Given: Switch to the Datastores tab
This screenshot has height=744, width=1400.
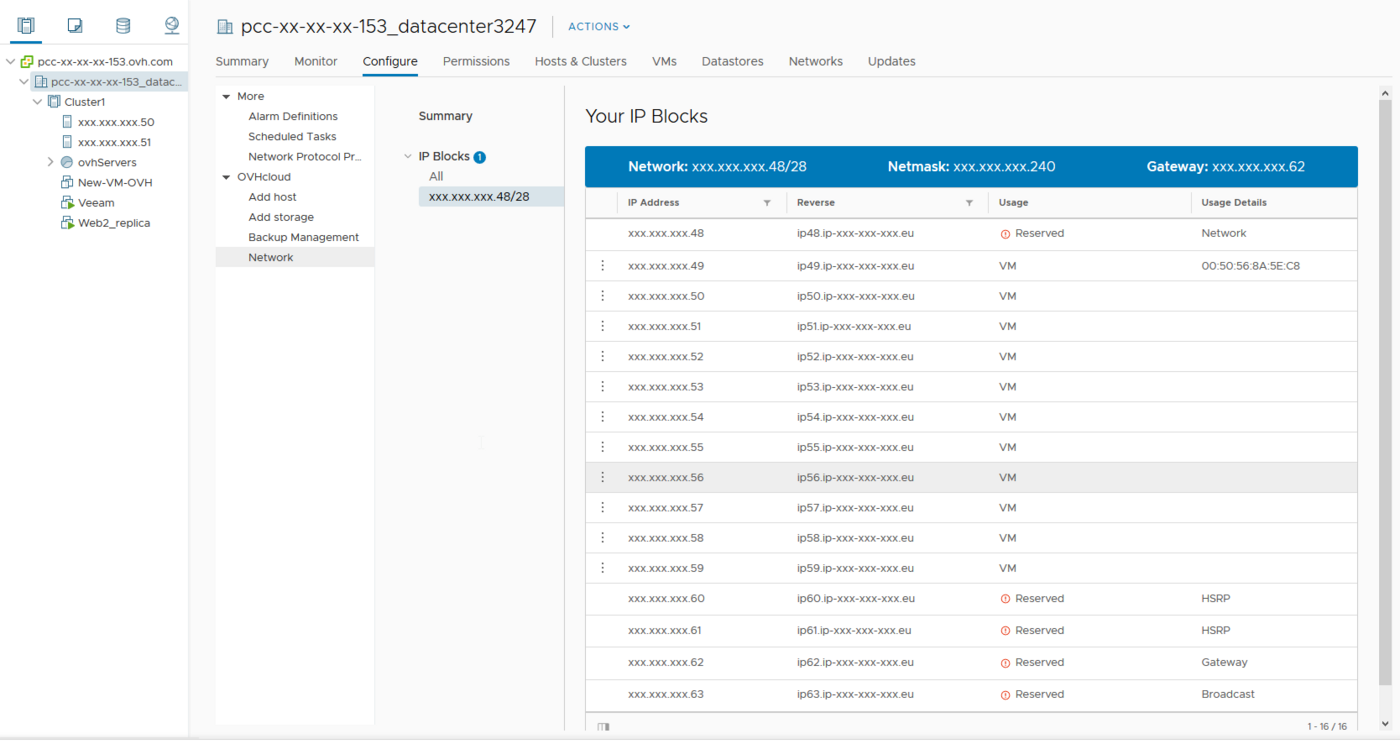Looking at the screenshot, I should click(732, 61).
